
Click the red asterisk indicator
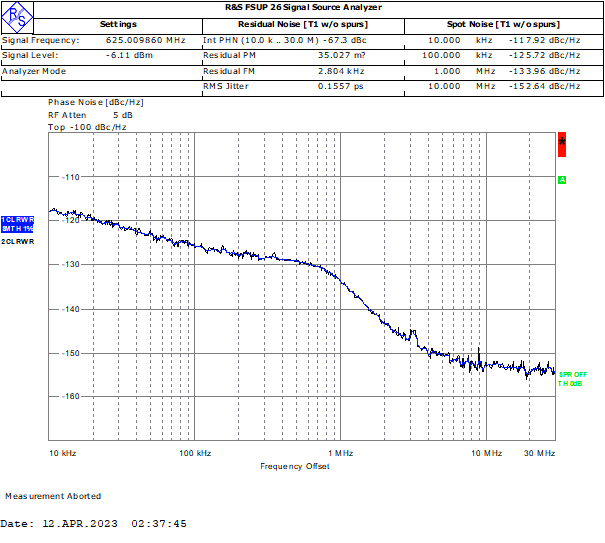(x=562, y=144)
